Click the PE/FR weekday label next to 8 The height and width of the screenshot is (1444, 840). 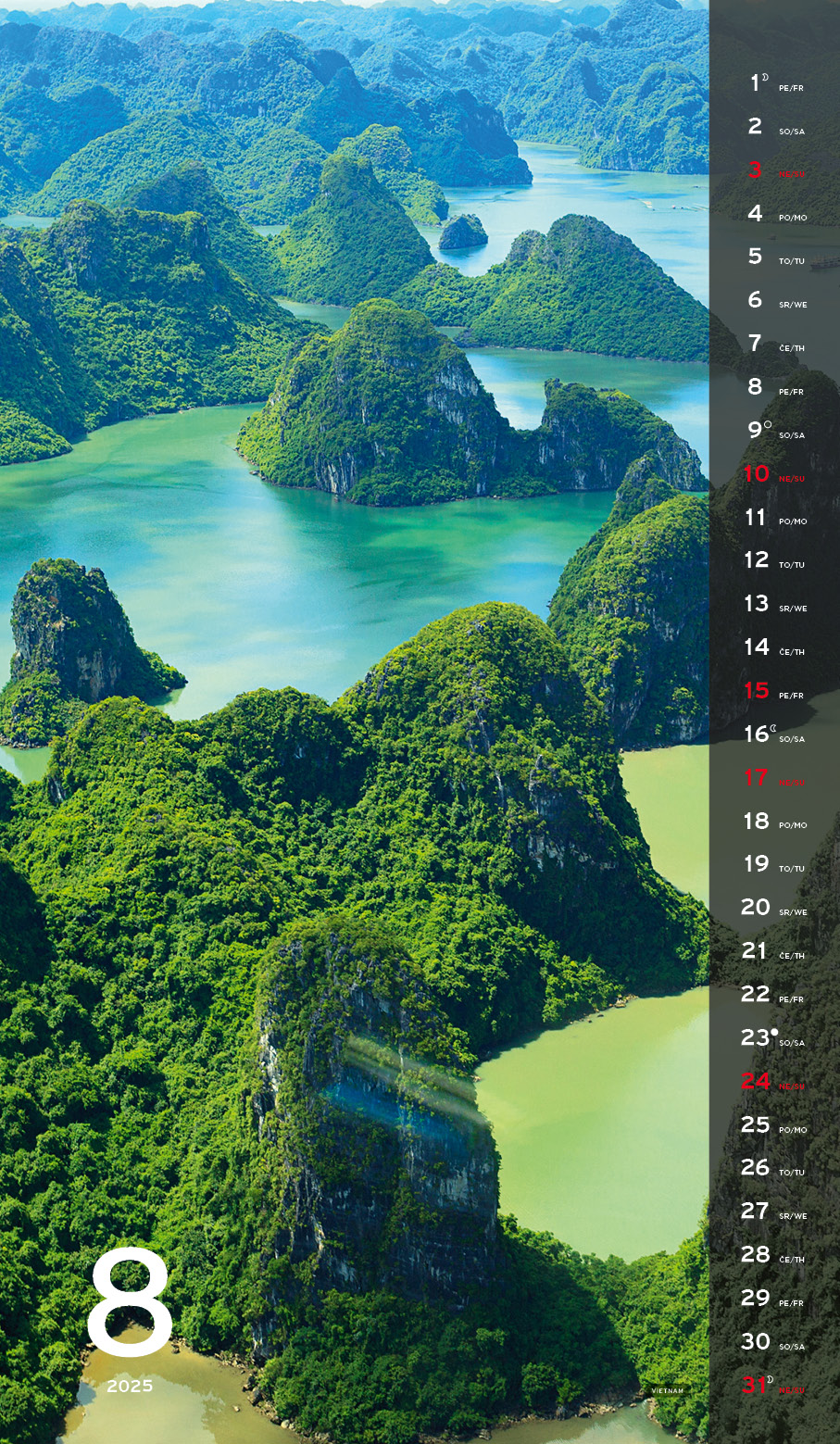tap(792, 392)
